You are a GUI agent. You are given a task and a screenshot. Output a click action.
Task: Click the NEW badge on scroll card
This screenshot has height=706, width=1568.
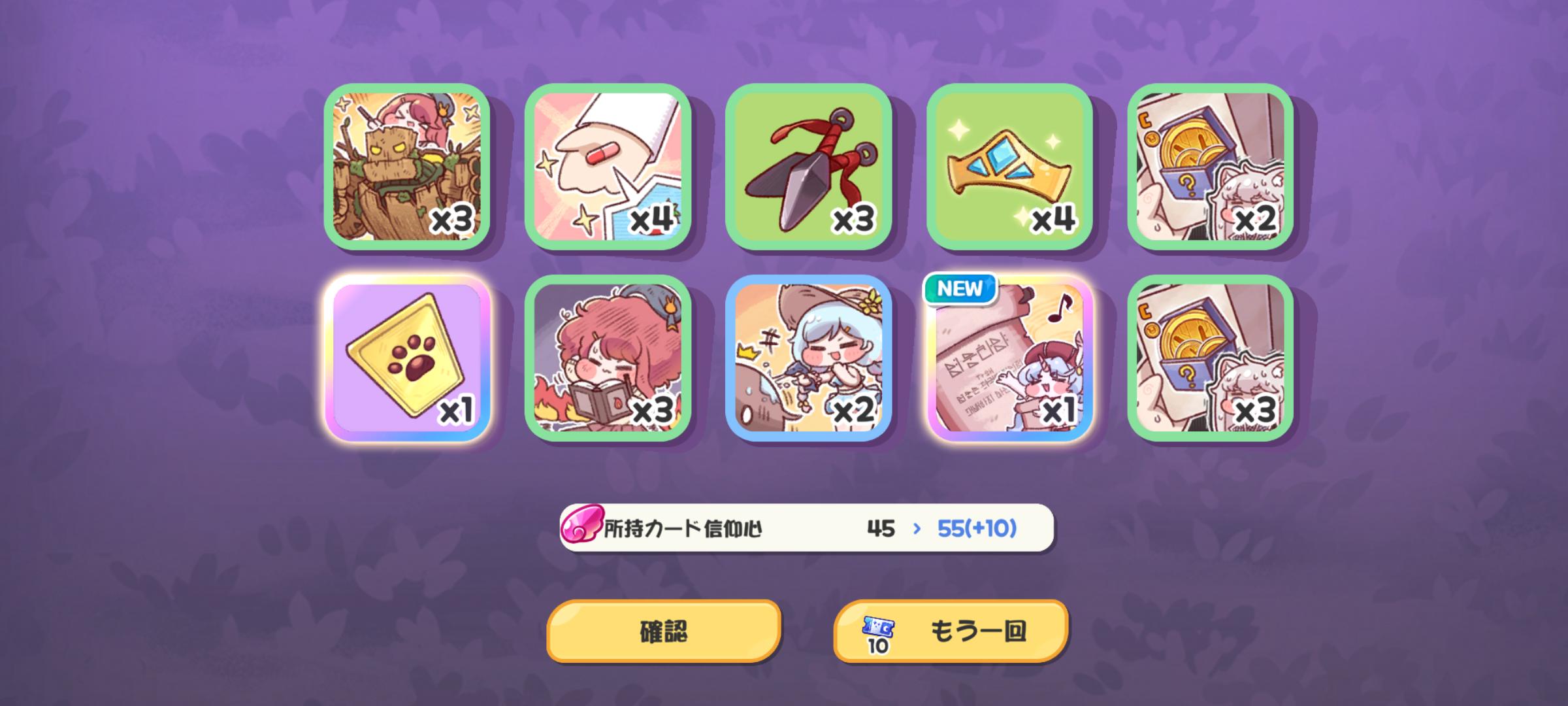[960, 288]
